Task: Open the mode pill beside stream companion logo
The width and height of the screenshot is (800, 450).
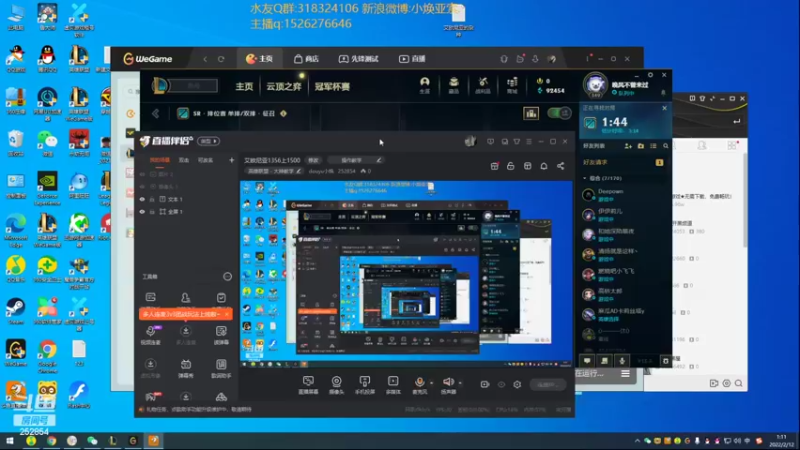Action: pyautogui.click(x=208, y=141)
